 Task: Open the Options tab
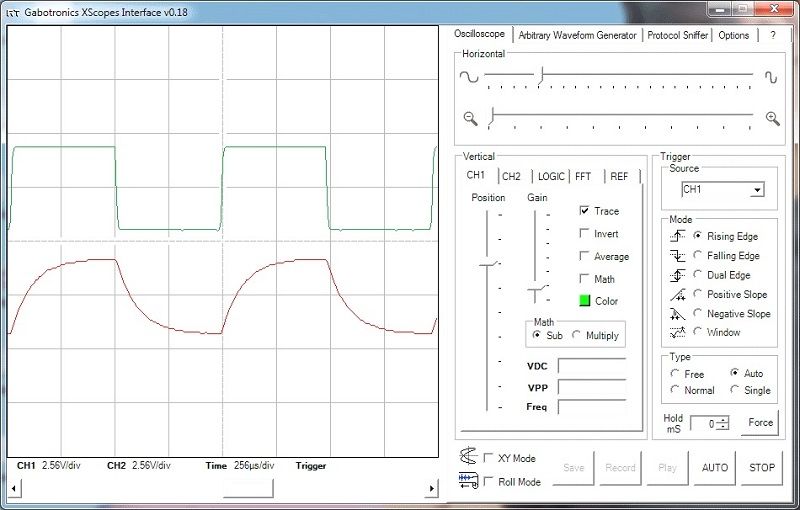tap(733, 35)
